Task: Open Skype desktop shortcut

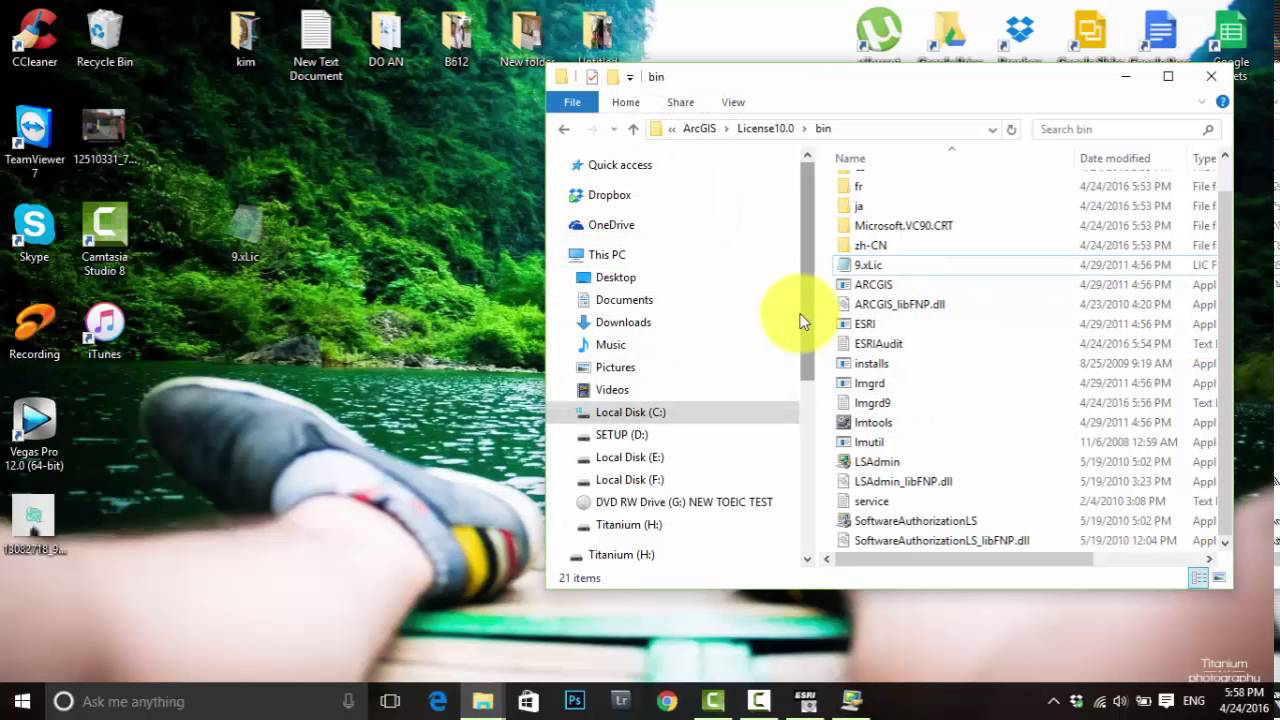Action: click(34, 233)
